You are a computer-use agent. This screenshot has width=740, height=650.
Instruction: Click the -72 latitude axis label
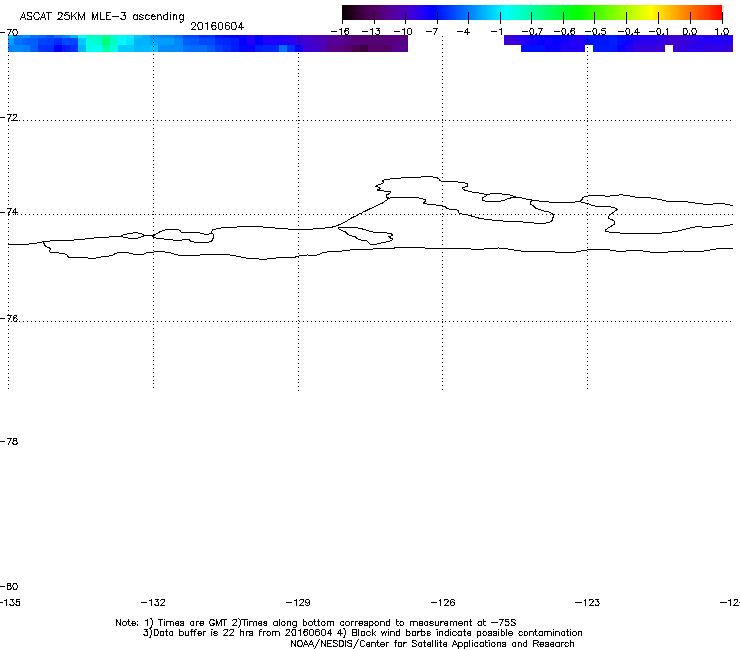click(x=9, y=118)
